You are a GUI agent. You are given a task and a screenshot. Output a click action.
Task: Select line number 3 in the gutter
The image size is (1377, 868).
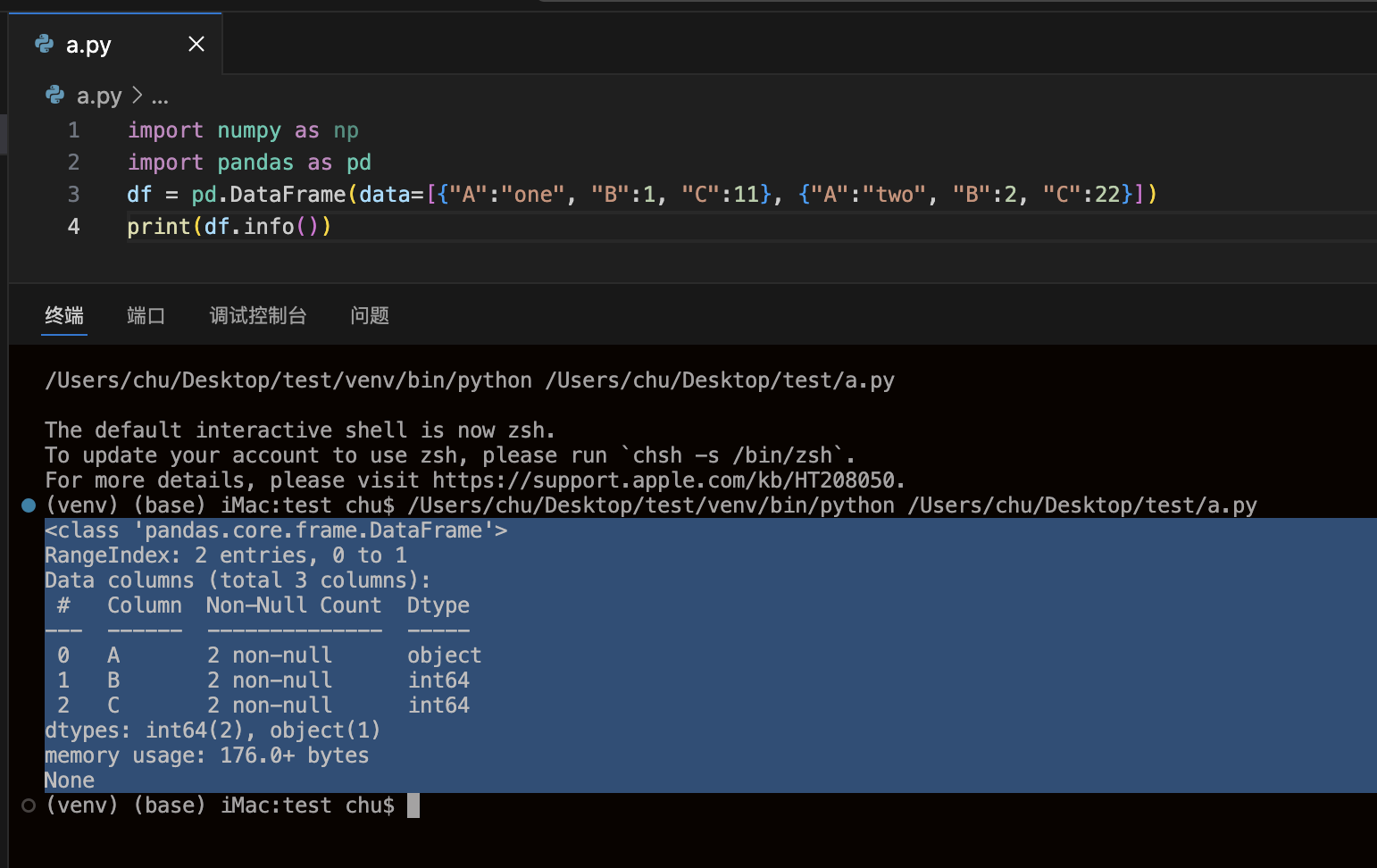click(x=74, y=195)
